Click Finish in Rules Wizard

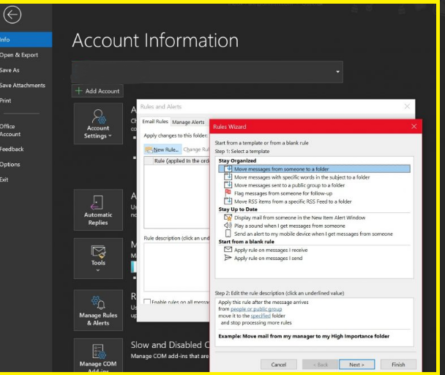click(x=398, y=364)
